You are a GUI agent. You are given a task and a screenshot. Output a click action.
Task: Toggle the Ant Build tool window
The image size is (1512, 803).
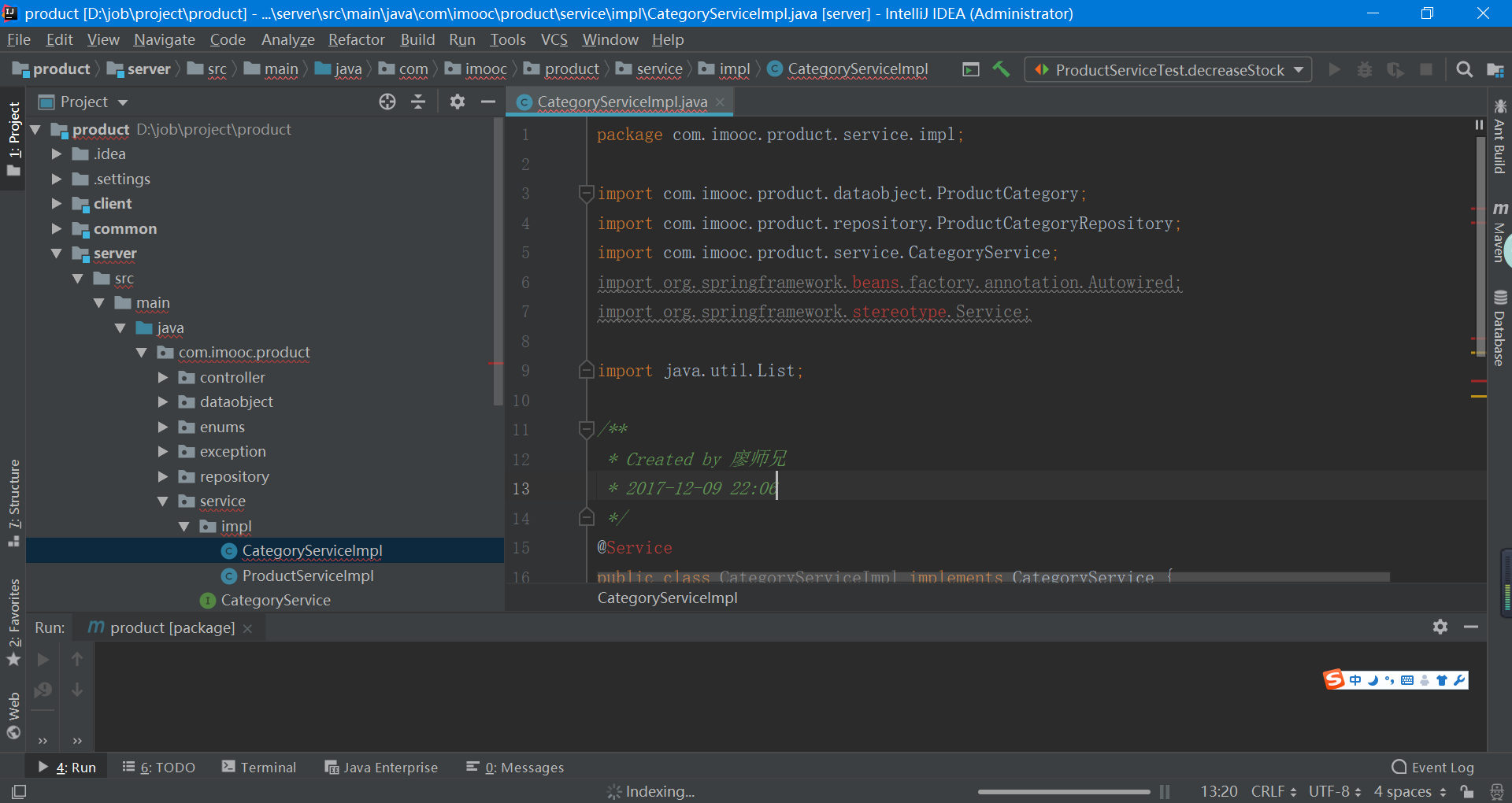point(1499,136)
